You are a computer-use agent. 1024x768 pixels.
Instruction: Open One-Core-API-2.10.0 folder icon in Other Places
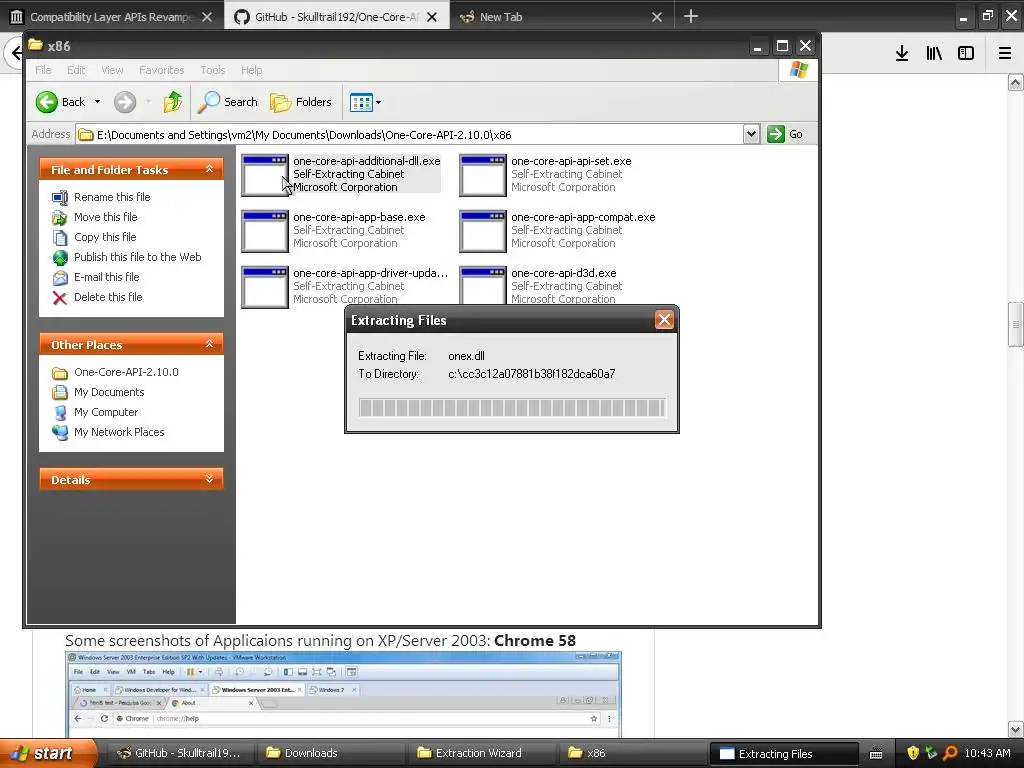click(x=60, y=373)
